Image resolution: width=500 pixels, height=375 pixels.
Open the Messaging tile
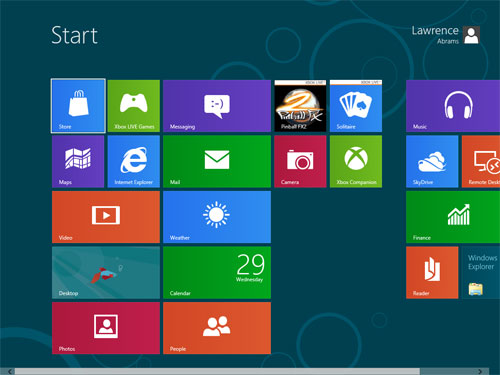click(217, 106)
